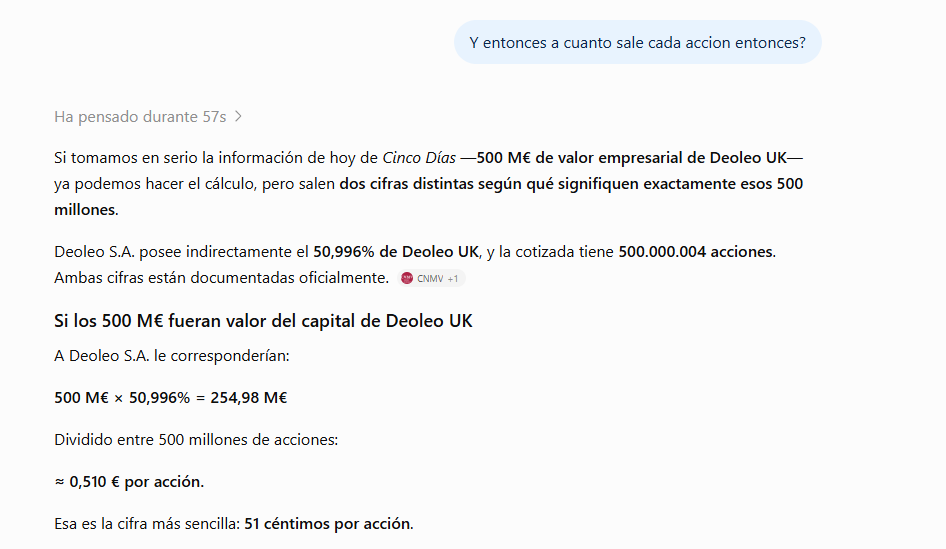Click the bold "500.000.004 acciones" figure
Viewport: 946px width, 549px height.
695,252
